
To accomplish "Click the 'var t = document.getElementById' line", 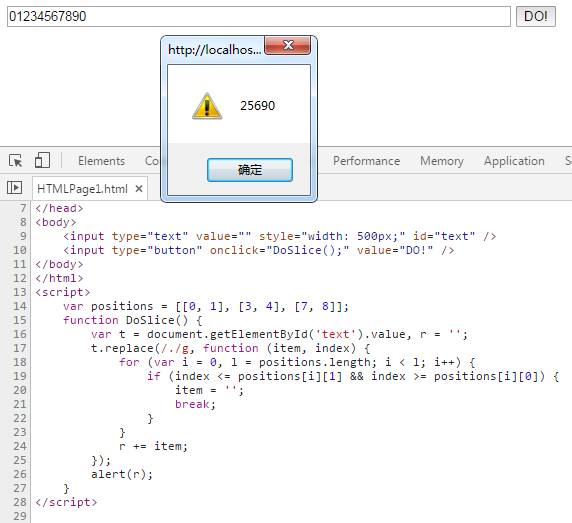I will click(279, 334).
